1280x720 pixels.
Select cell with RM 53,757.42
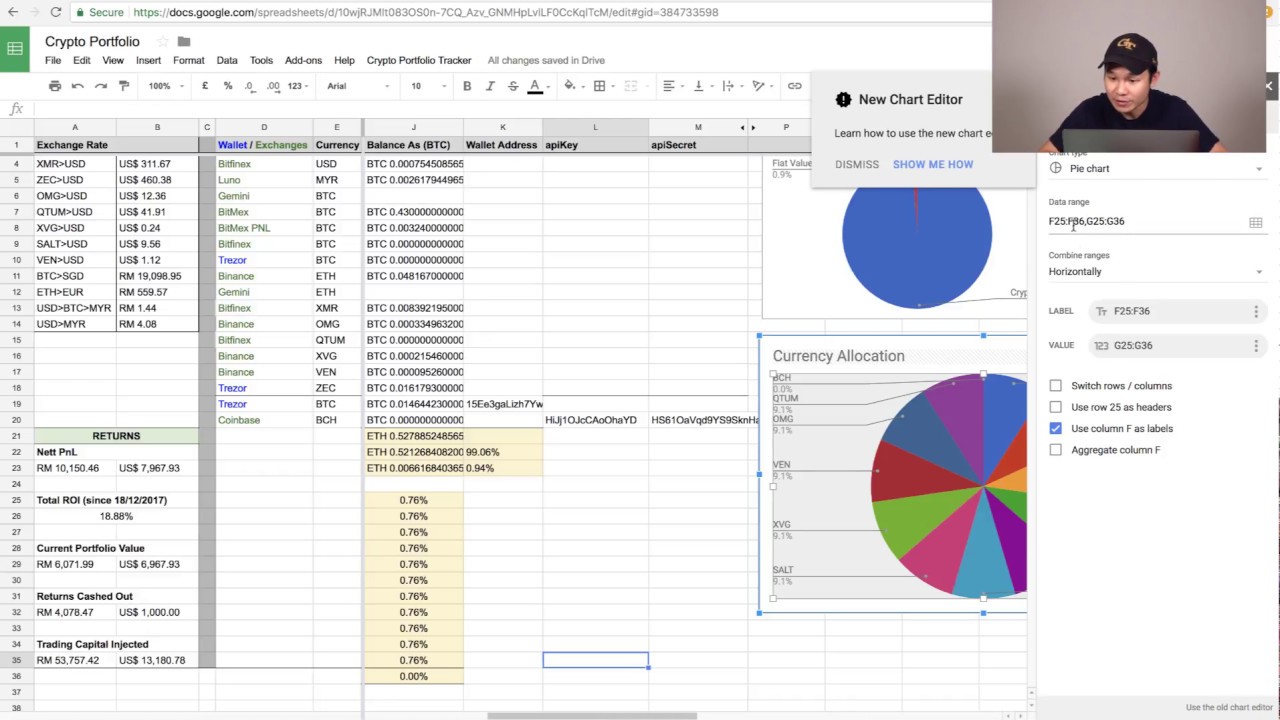coord(75,660)
